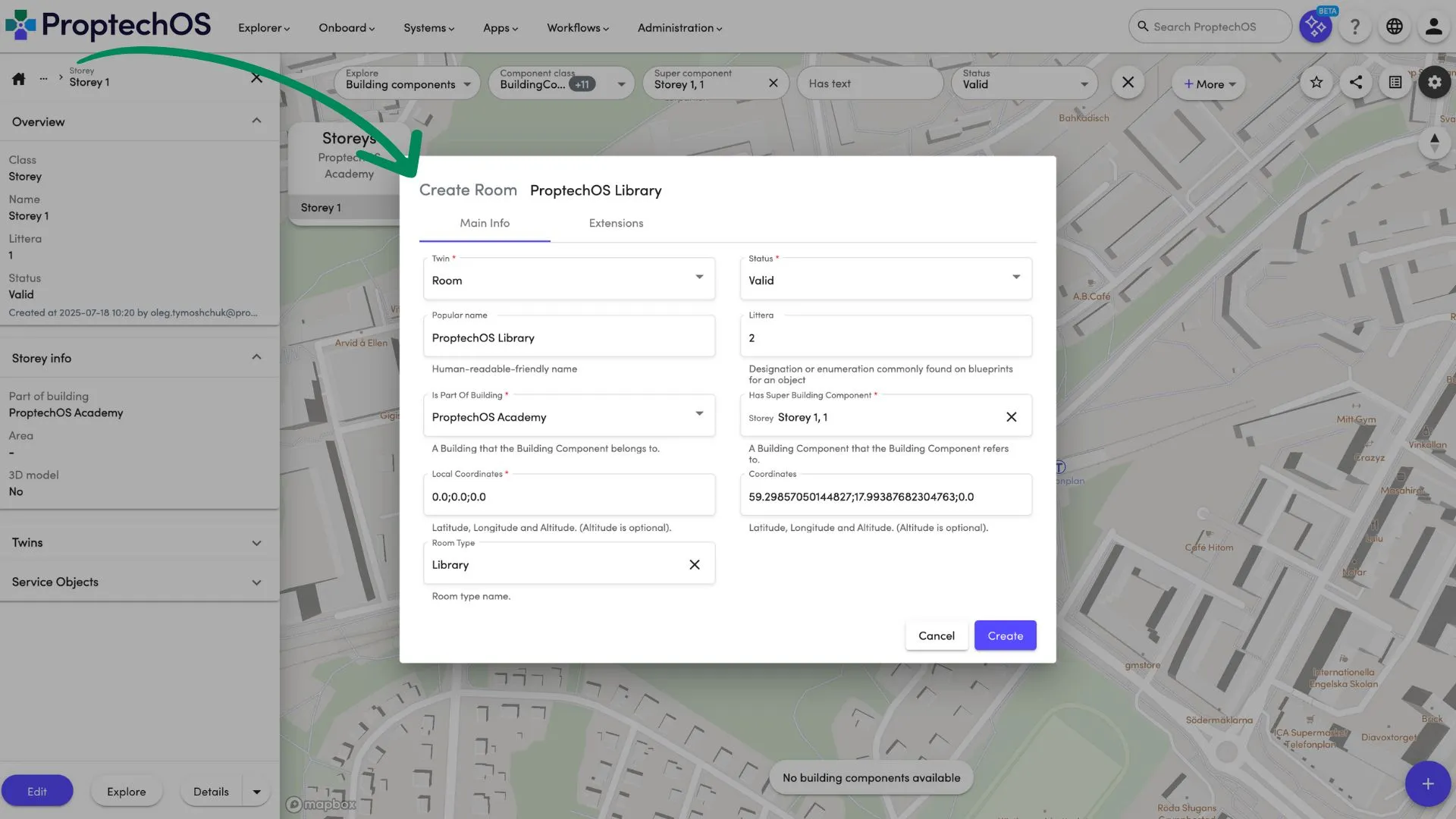
Task: Open the dialog Status dropdown showing Valid
Action: point(886,279)
